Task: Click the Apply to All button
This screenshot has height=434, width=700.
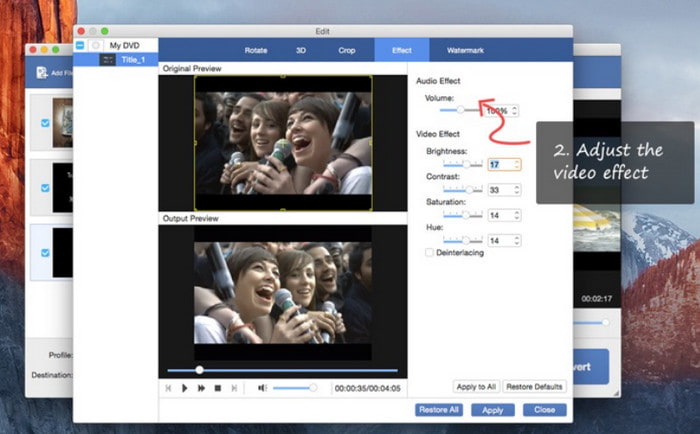Action: point(476,387)
